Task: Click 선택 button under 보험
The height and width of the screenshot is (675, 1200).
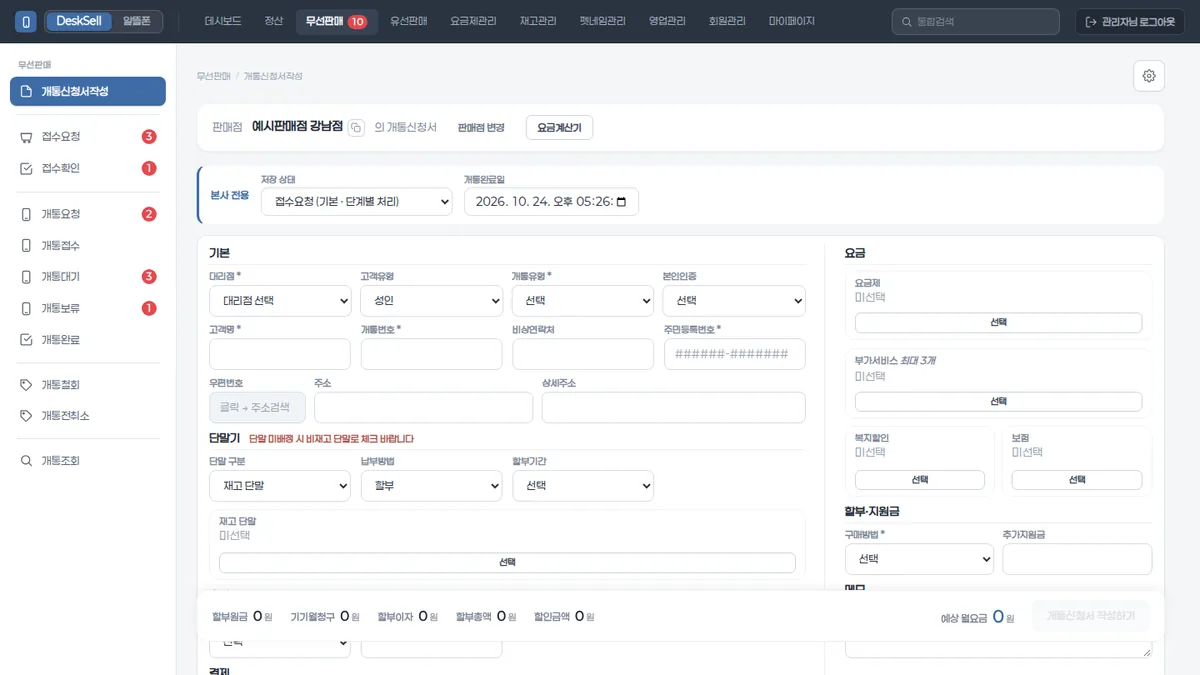Action: (x=1077, y=480)
